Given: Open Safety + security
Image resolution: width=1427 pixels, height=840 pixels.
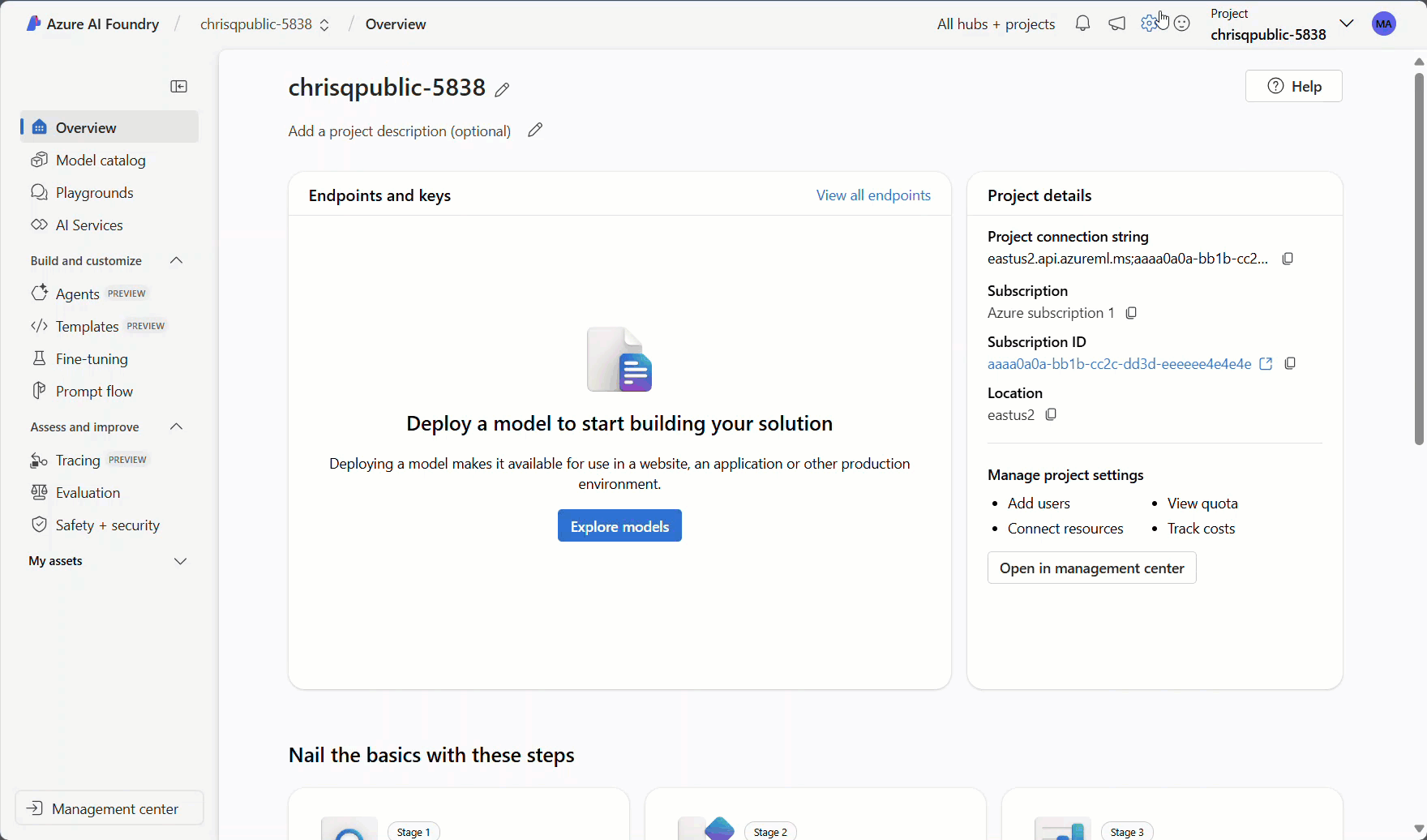Looking at the screenshot, I should click(x=109, y=525).
